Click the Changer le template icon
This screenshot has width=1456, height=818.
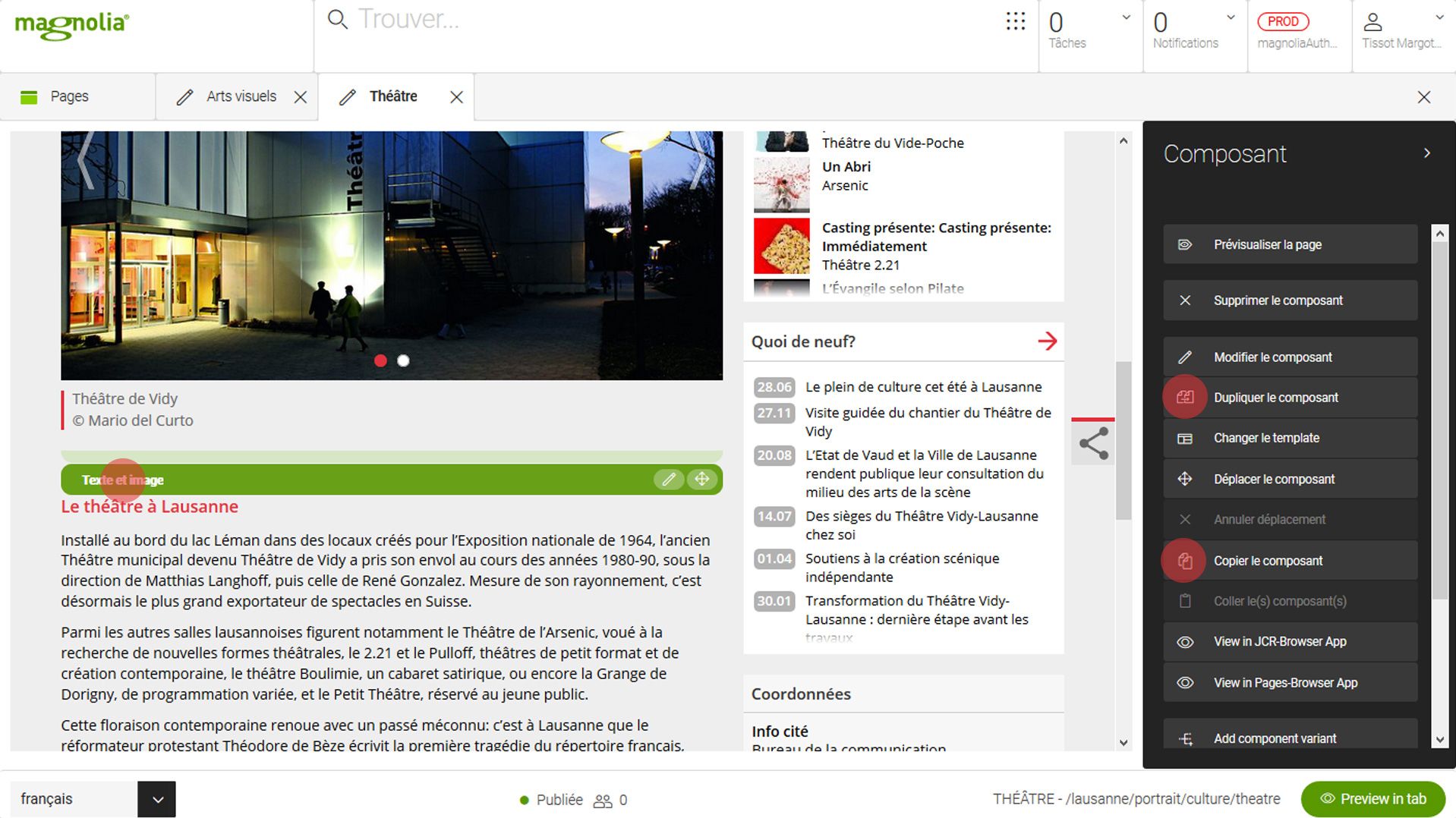point(1185,439)
